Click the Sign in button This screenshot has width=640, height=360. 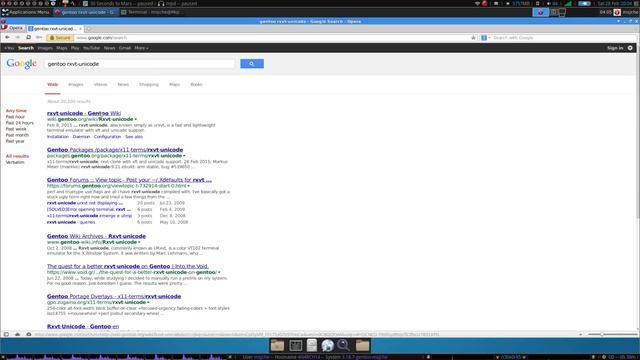click(615, 48)
